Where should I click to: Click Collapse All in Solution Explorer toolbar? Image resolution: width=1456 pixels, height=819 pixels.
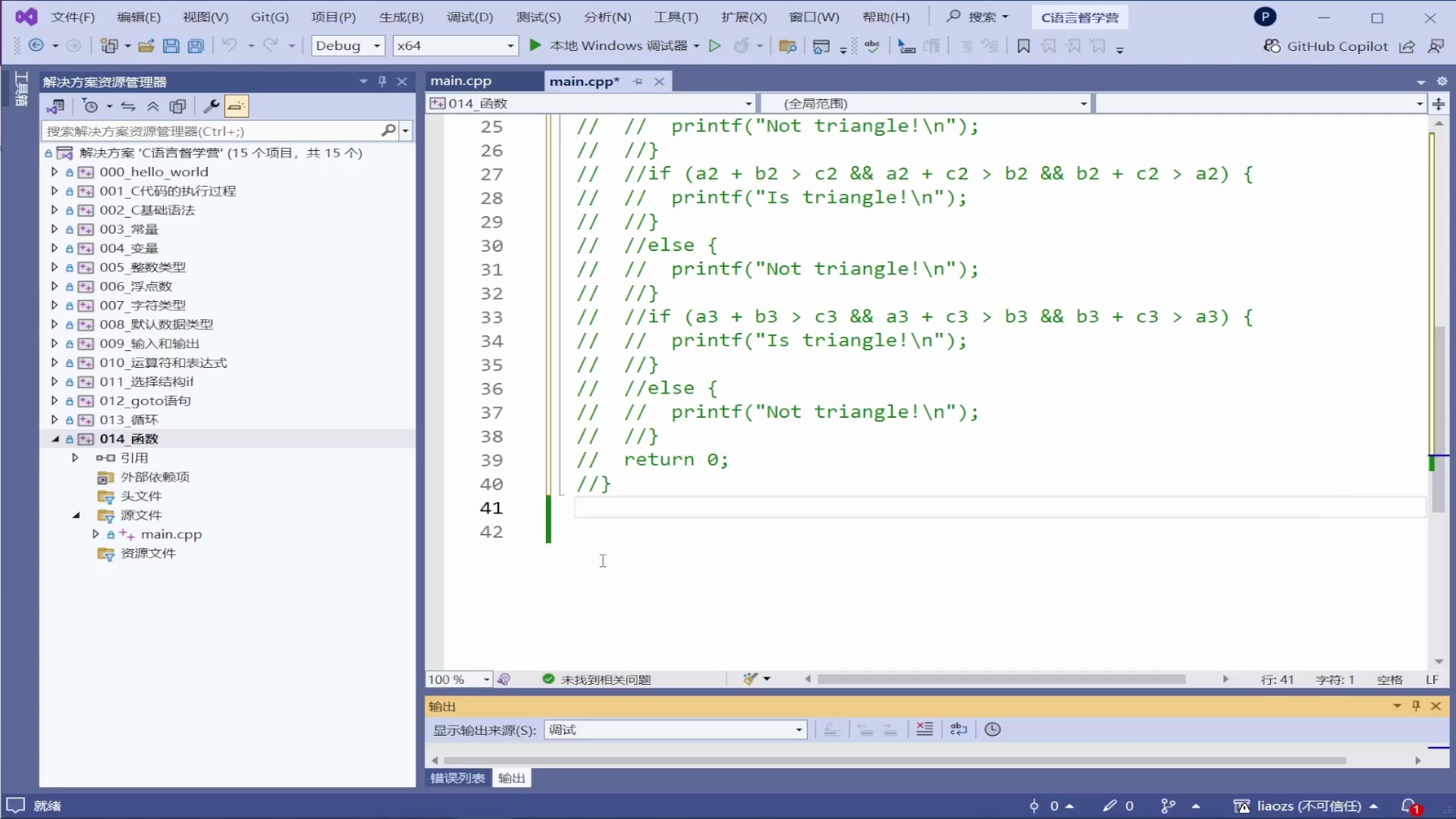pyautogui.click(x=153, y=106)
